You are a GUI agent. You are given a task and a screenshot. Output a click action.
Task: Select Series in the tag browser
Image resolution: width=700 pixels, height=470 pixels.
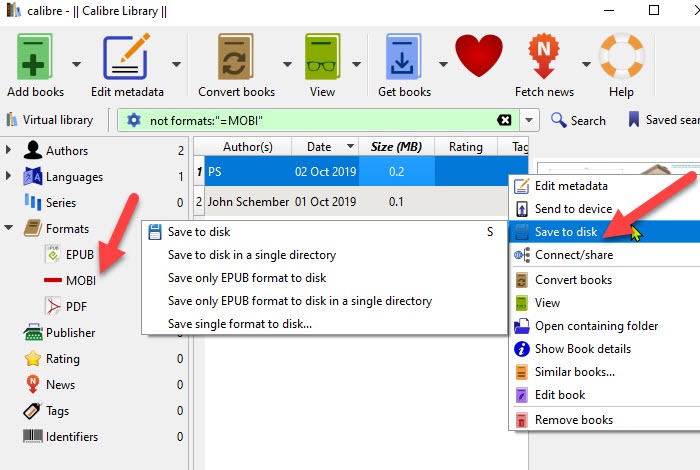[x=61, y=203]
